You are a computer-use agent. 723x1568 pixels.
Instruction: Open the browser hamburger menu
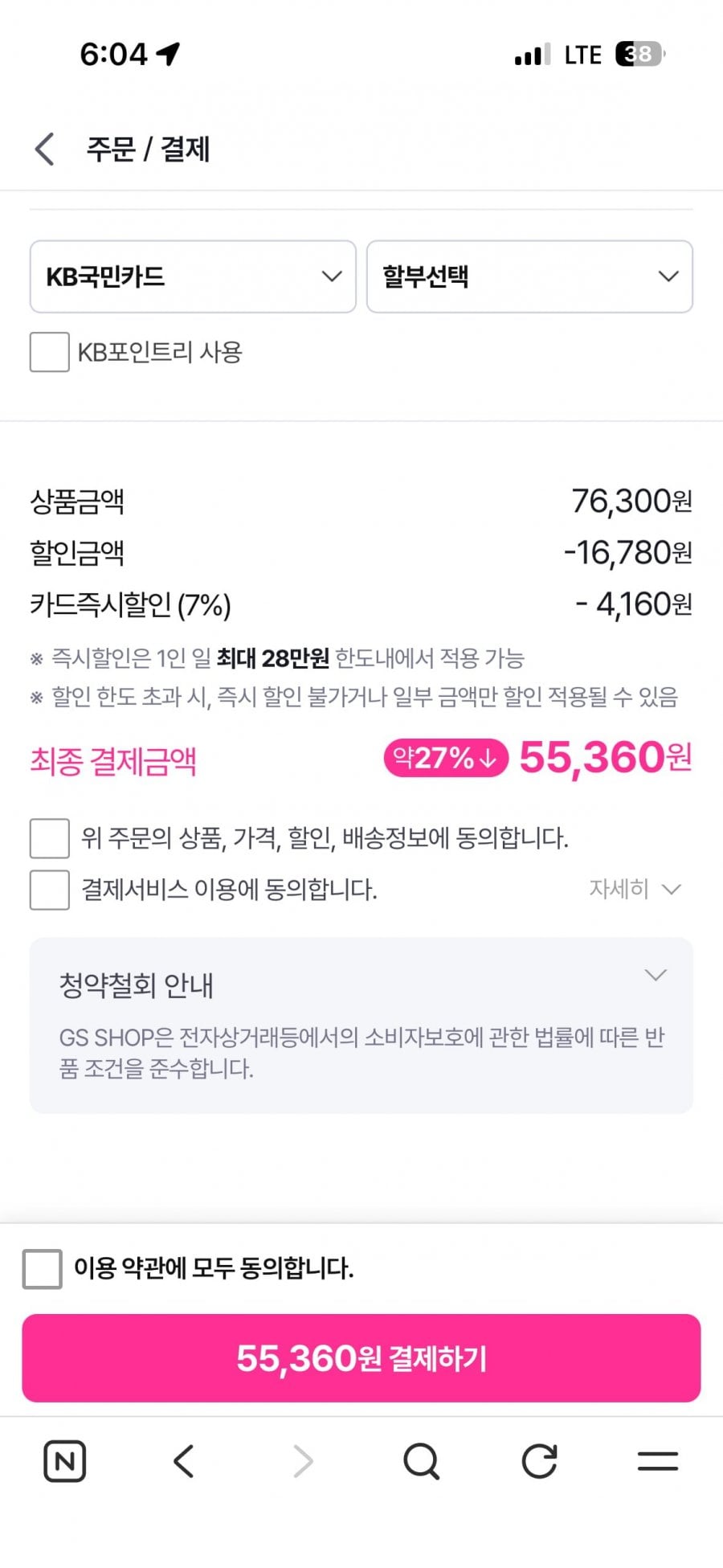(658, 1460)
